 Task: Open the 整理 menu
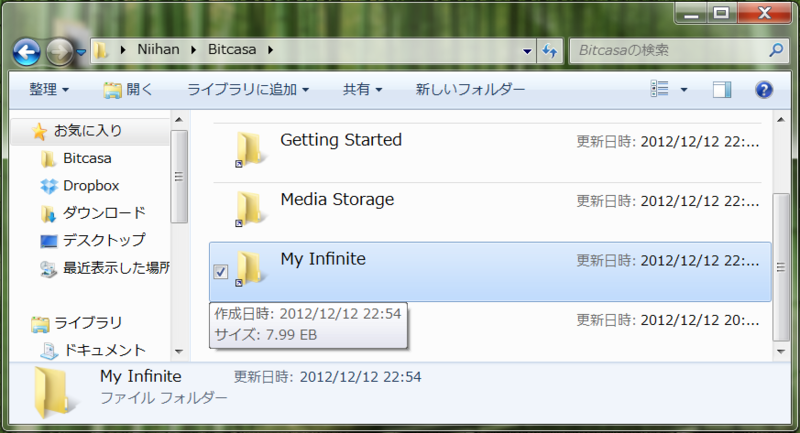(x=48, y=90)
